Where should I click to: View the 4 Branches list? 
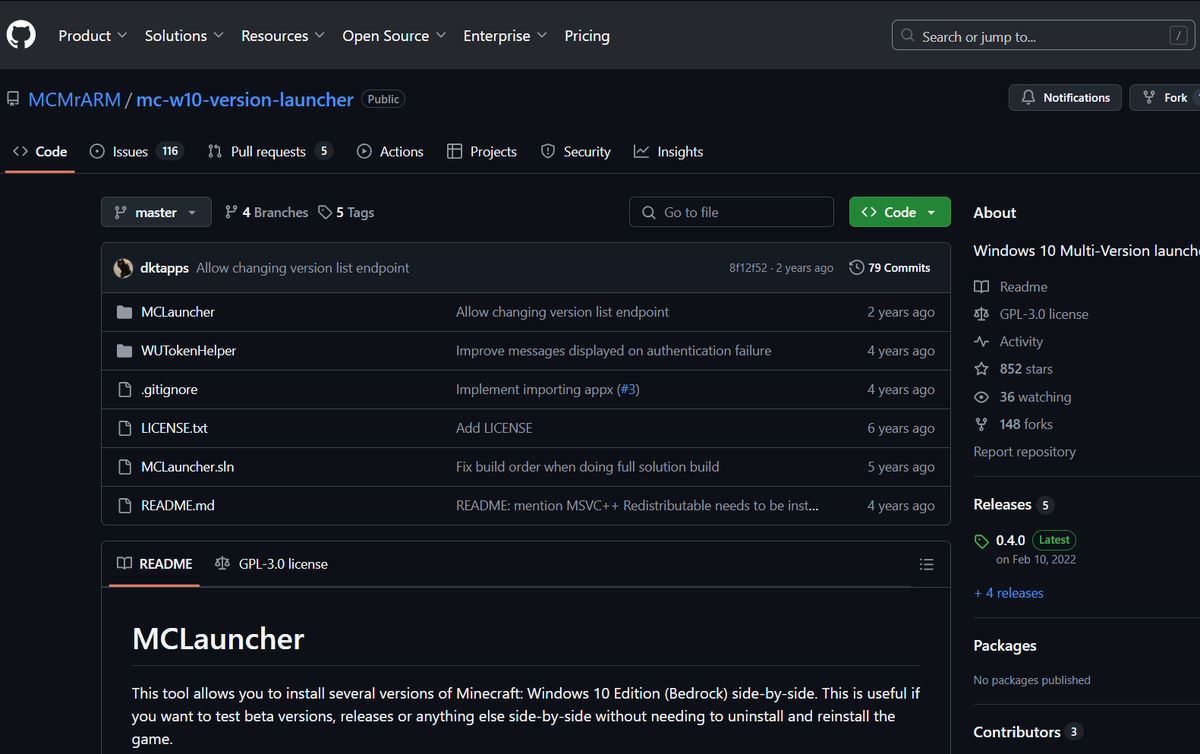point(267,212)
